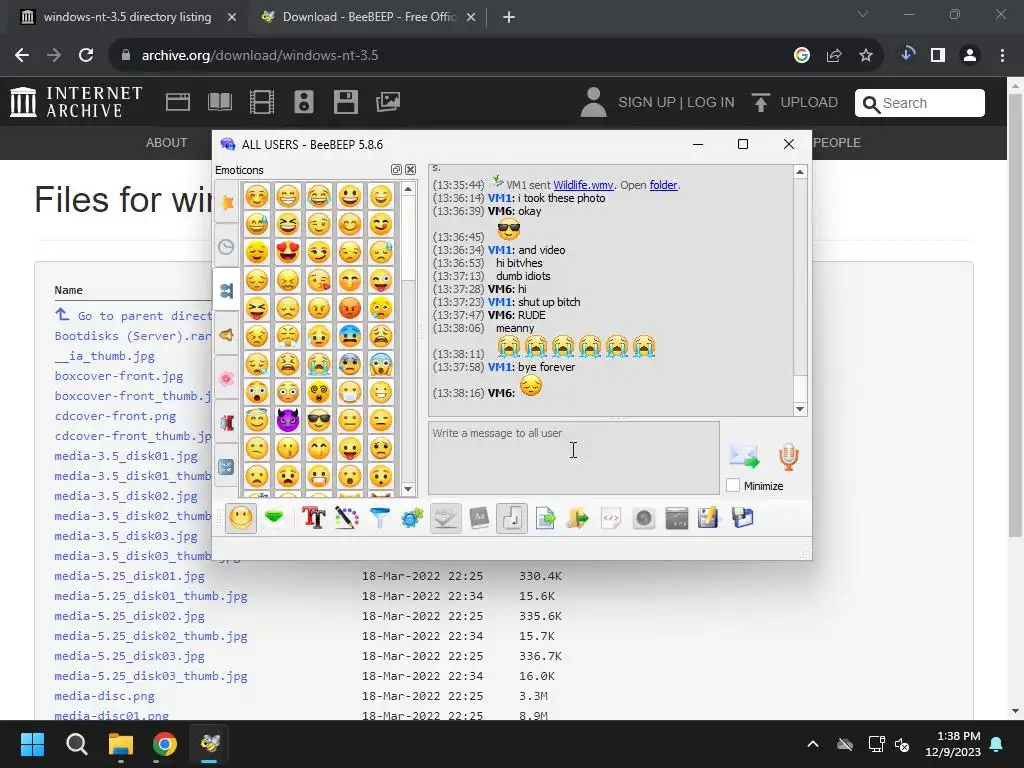This screenshot has height=768, width=1024.
Task: Insert the blue-forehead cold sweat emoji
Action: (x=350, y=336)
